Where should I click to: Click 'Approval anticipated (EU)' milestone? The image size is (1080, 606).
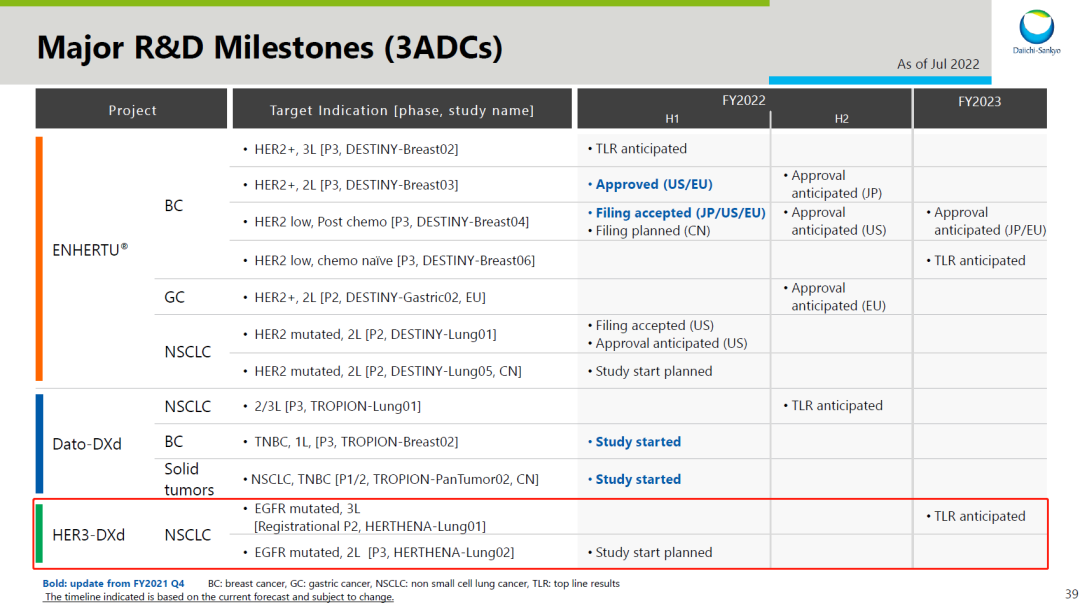[838, 297]
